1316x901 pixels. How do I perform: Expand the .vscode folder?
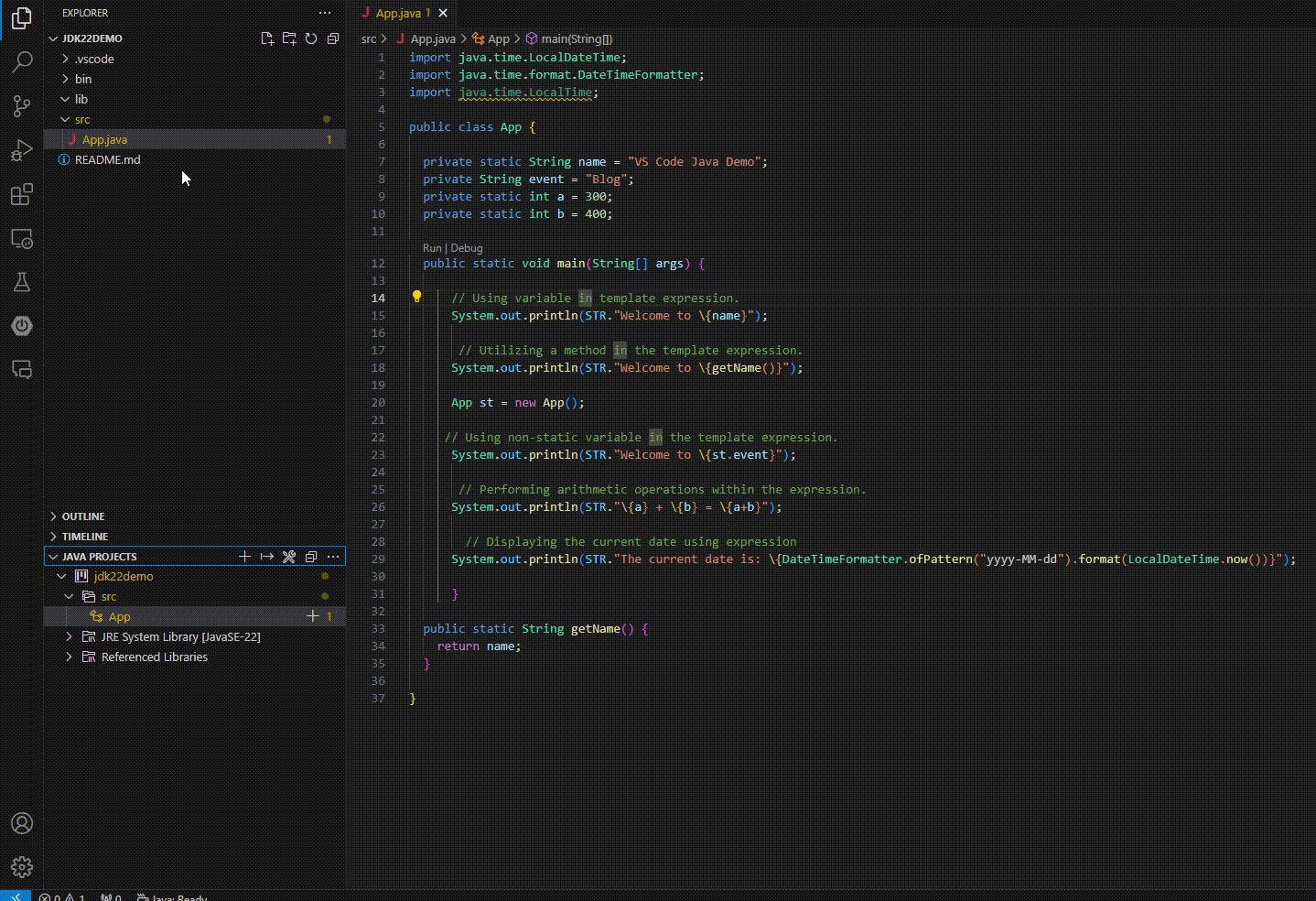(x=94, y=59)
